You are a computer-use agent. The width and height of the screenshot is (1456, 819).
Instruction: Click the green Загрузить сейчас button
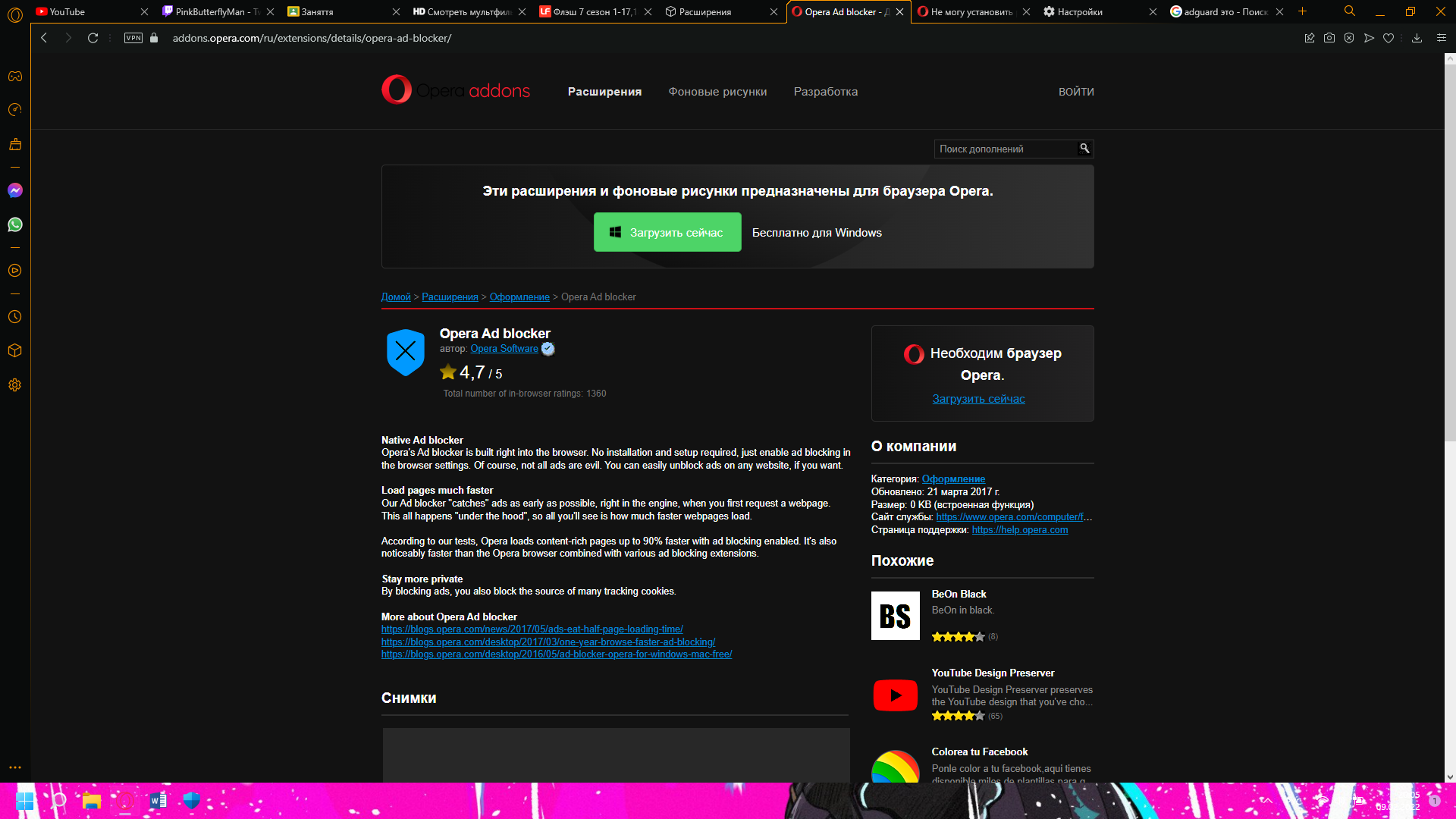click(x=667, y=232)
